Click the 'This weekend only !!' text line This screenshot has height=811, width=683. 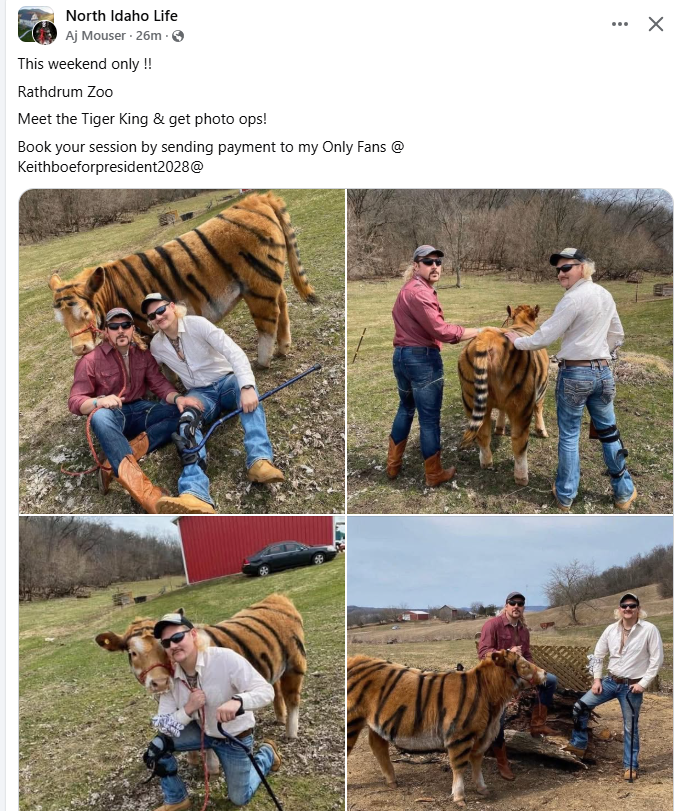[85, 64]
